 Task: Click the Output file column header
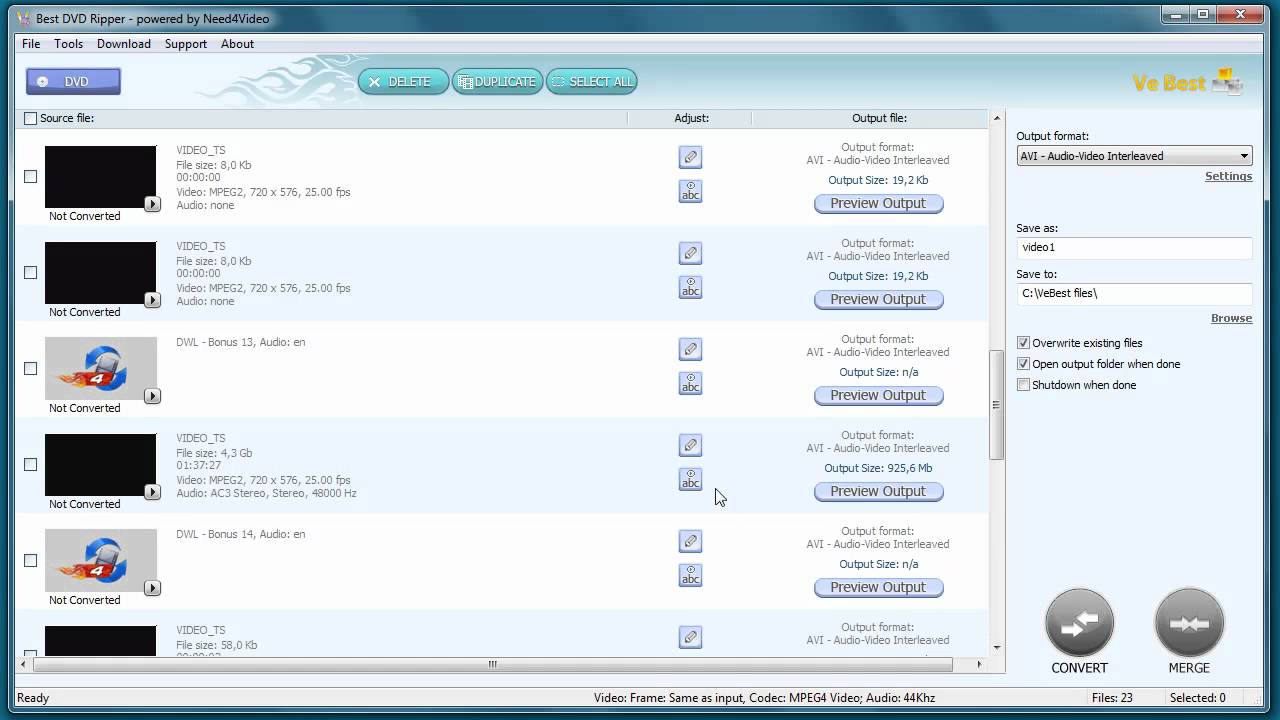coord(879,118)
